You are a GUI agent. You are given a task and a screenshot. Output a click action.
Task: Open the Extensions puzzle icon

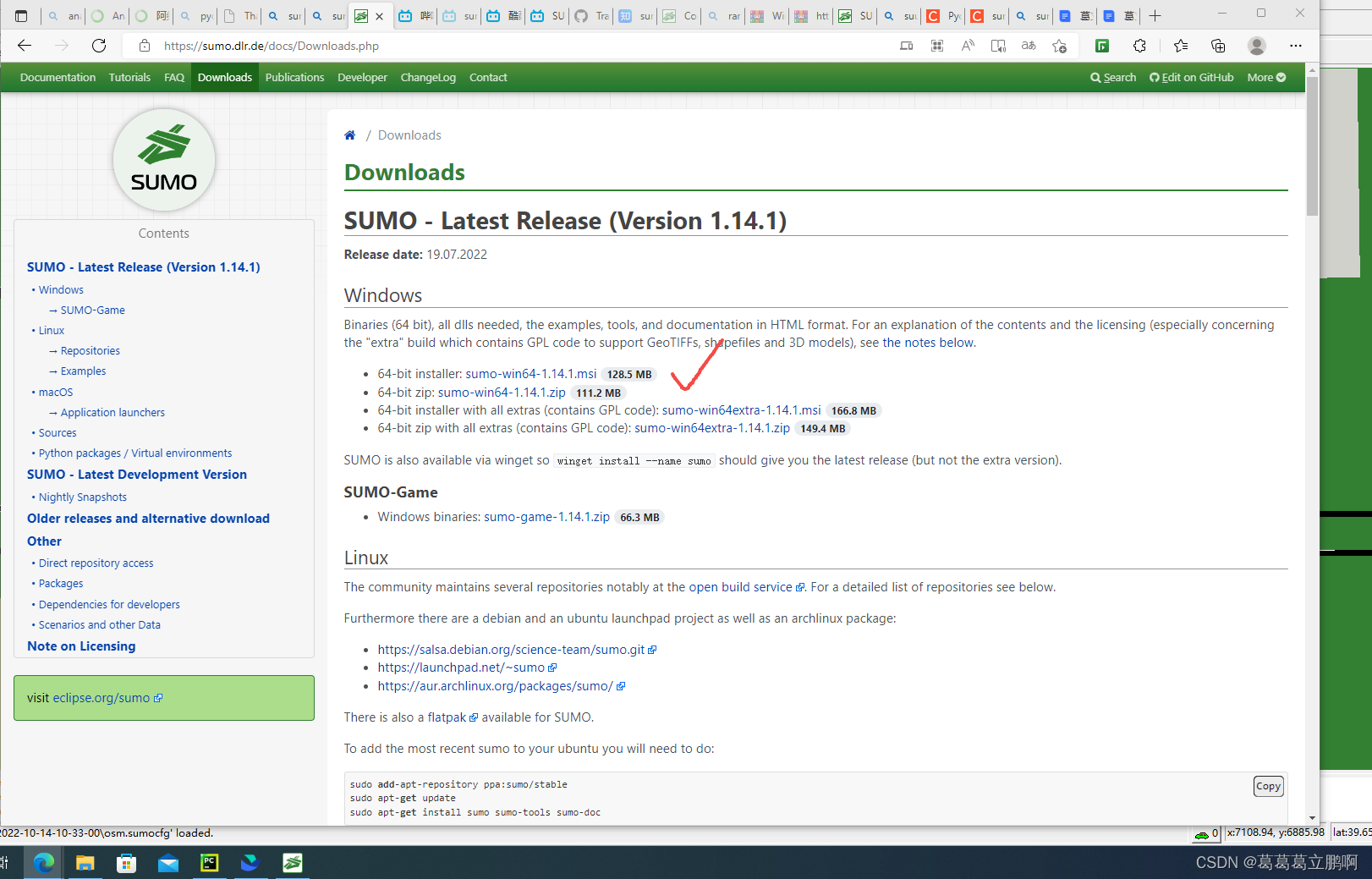click(x=1139, y=46)
